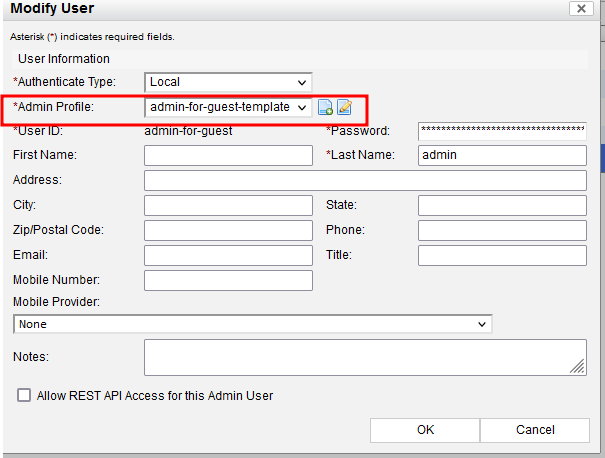Expand the Admin Profile dropdown

(x=228, y=107)
